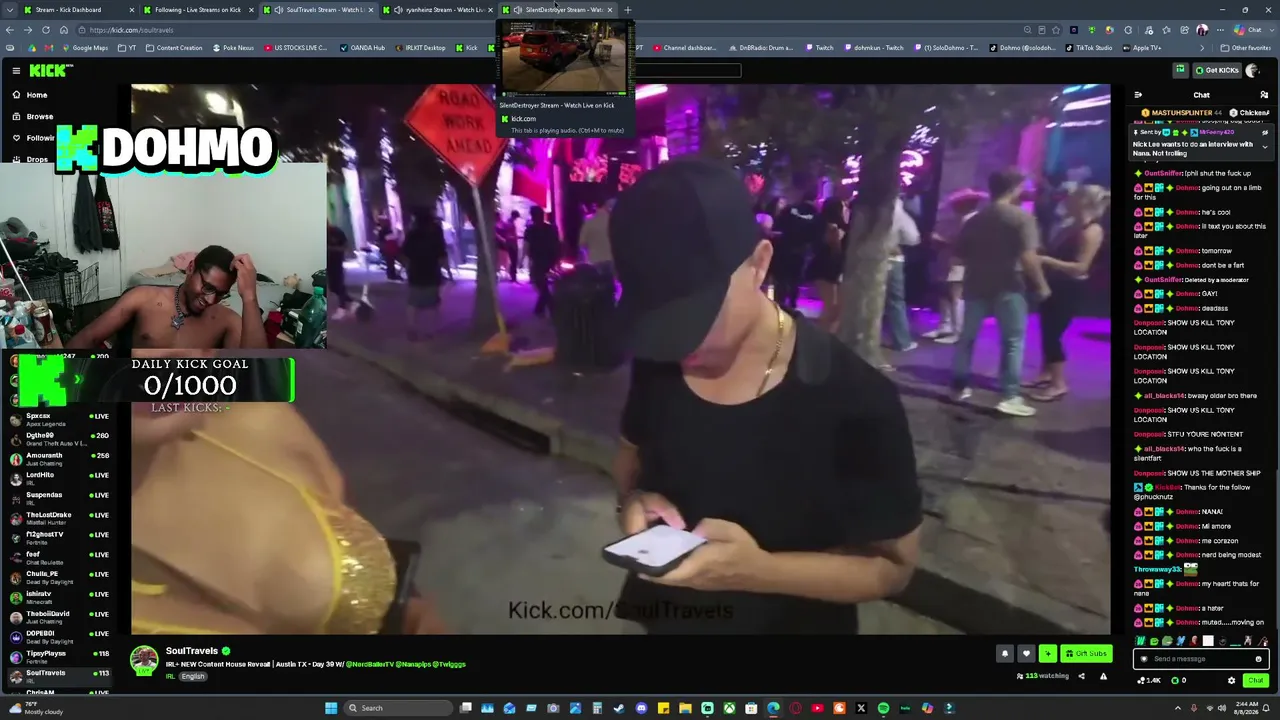This screenshot has width=1280, height=720.
Task: Open the Windows Start menu
Action: point(331,708)
